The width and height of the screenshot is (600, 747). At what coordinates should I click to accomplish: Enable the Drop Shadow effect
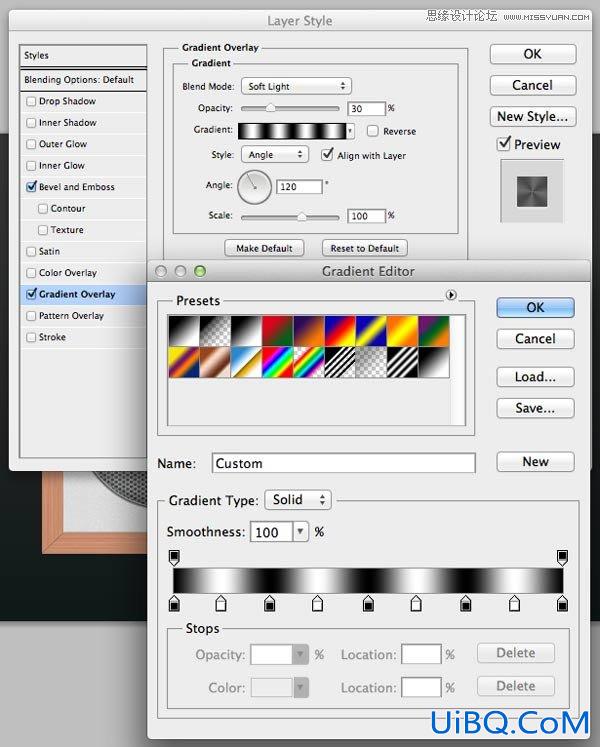coord(31,101)
